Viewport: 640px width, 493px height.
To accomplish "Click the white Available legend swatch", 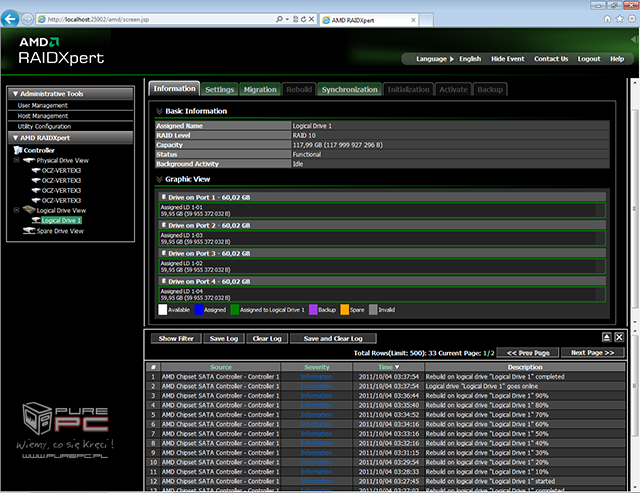I will pyautogui.click(x=162, y=309).
